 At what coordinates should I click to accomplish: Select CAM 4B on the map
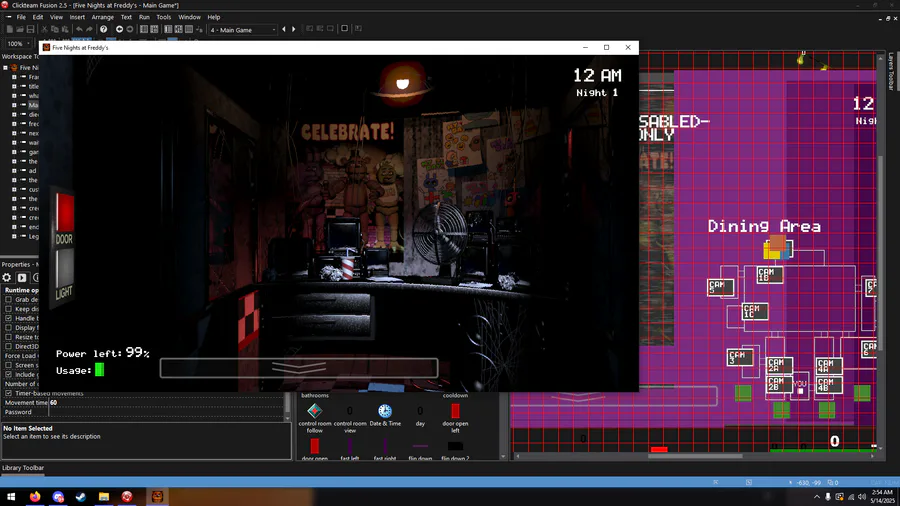pyautogui.click(x=829, y=385)
